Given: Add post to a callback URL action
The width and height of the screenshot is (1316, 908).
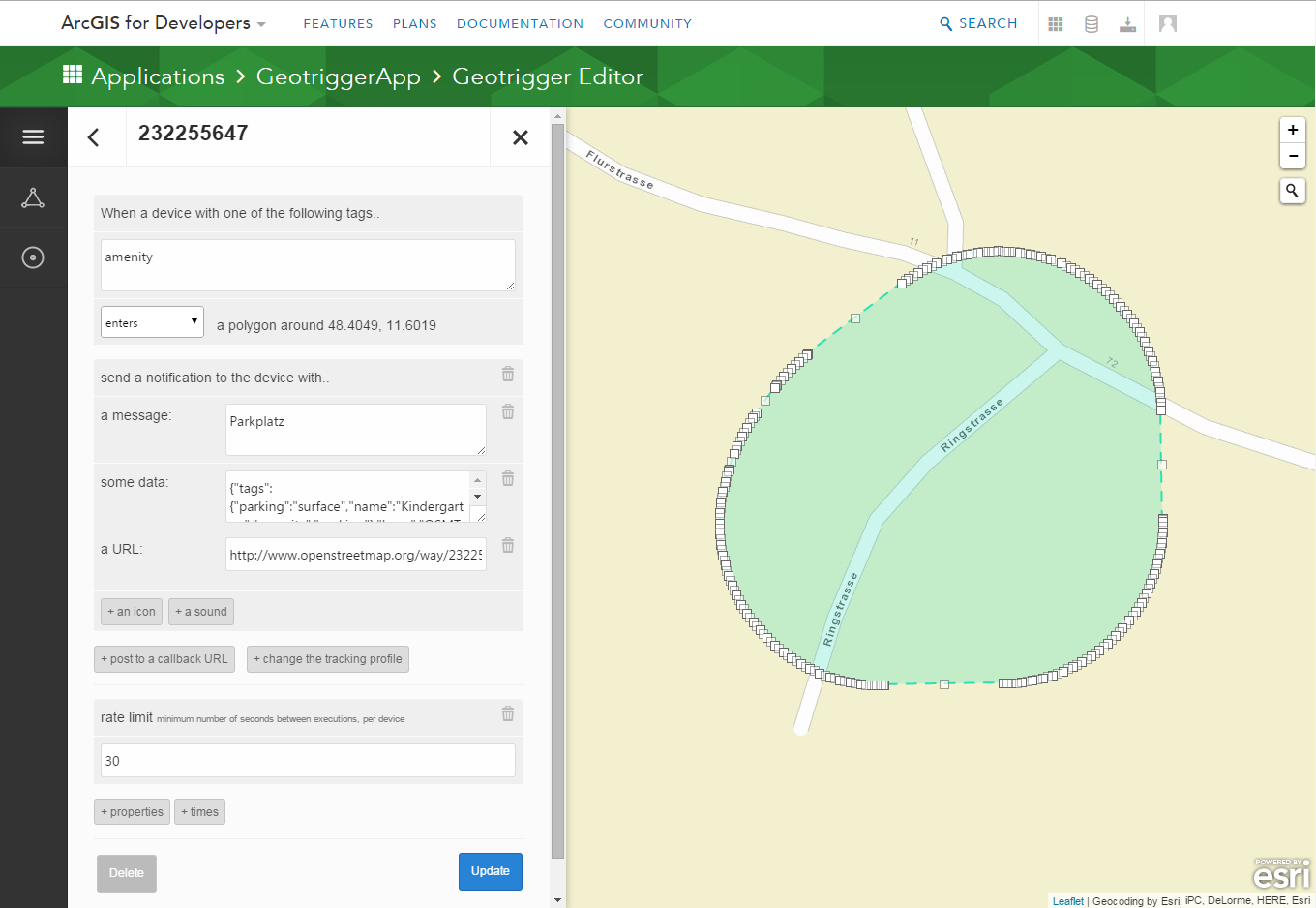Looking at the screenshot, I should (x=164, y=659).
